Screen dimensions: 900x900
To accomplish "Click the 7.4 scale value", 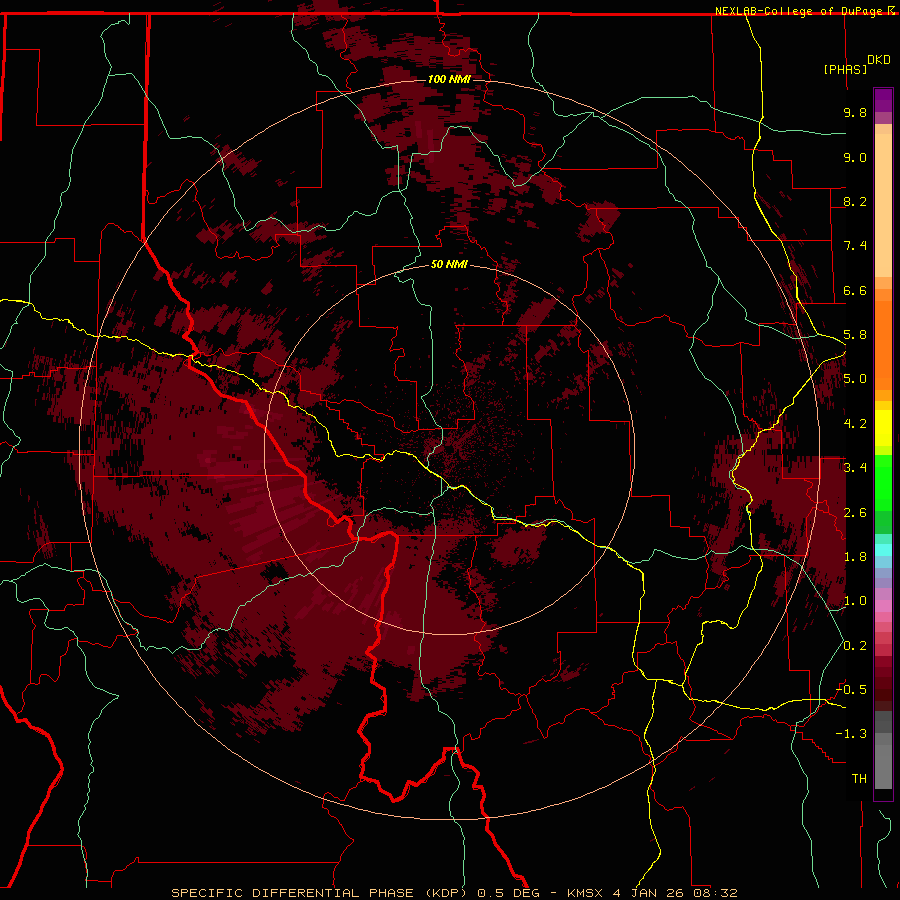I will click(855, 246).
